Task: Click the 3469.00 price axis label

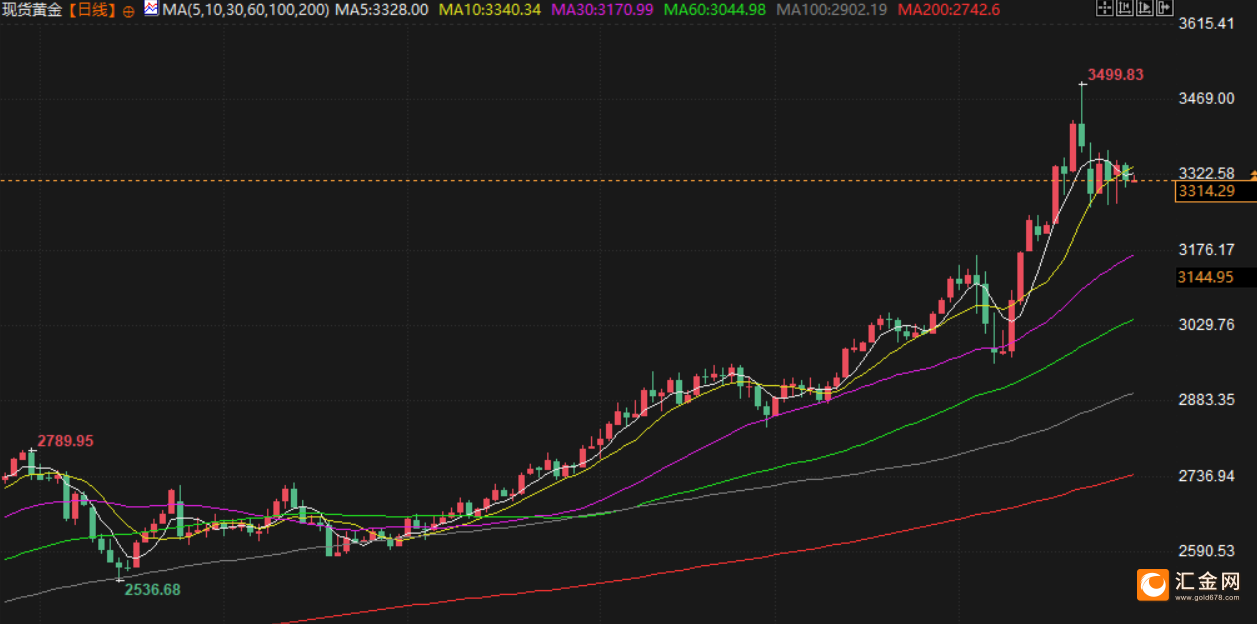Action: [x=1208, y=99]
